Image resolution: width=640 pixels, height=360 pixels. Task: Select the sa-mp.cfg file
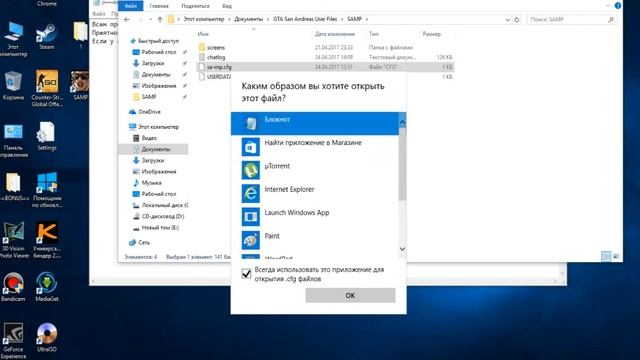219,67
